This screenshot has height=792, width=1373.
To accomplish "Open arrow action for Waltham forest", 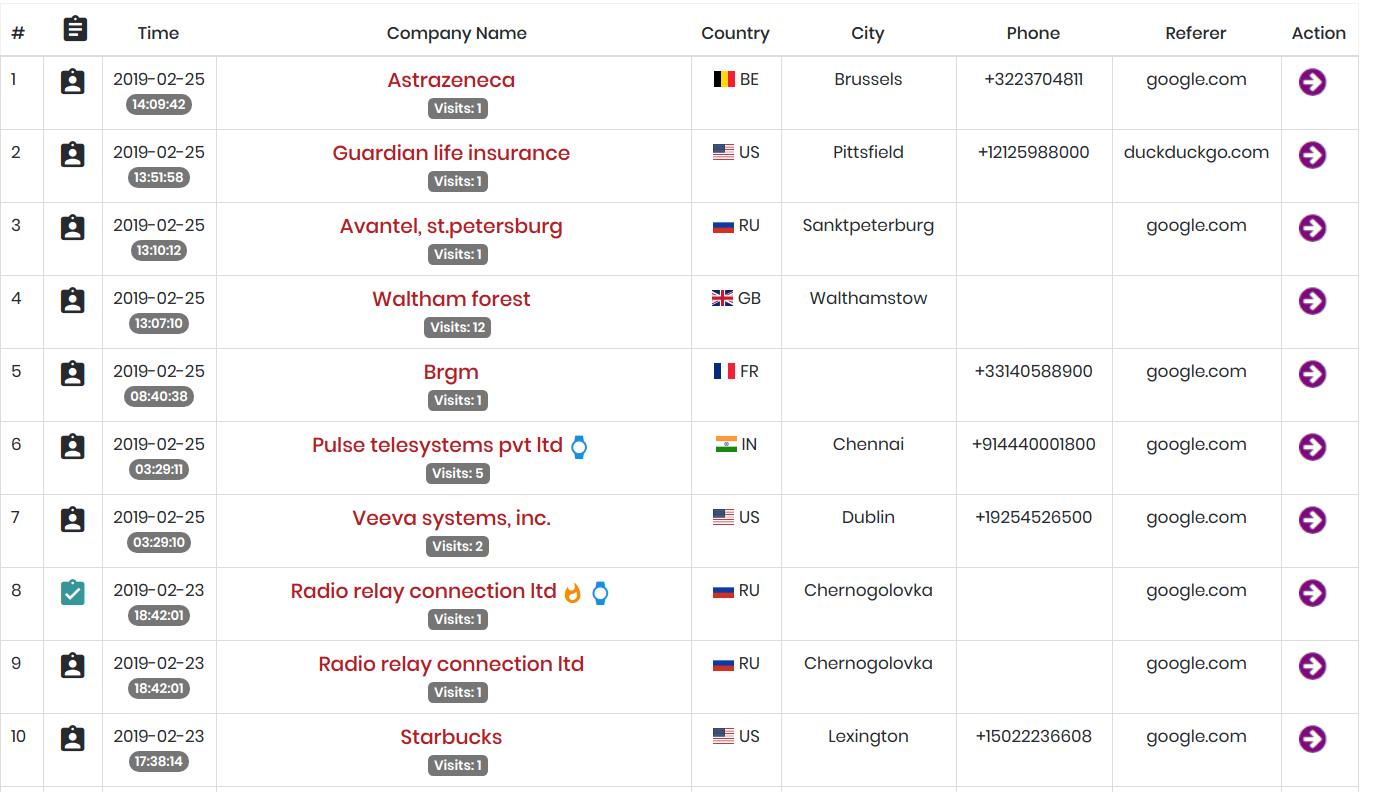I will 1312,301.
